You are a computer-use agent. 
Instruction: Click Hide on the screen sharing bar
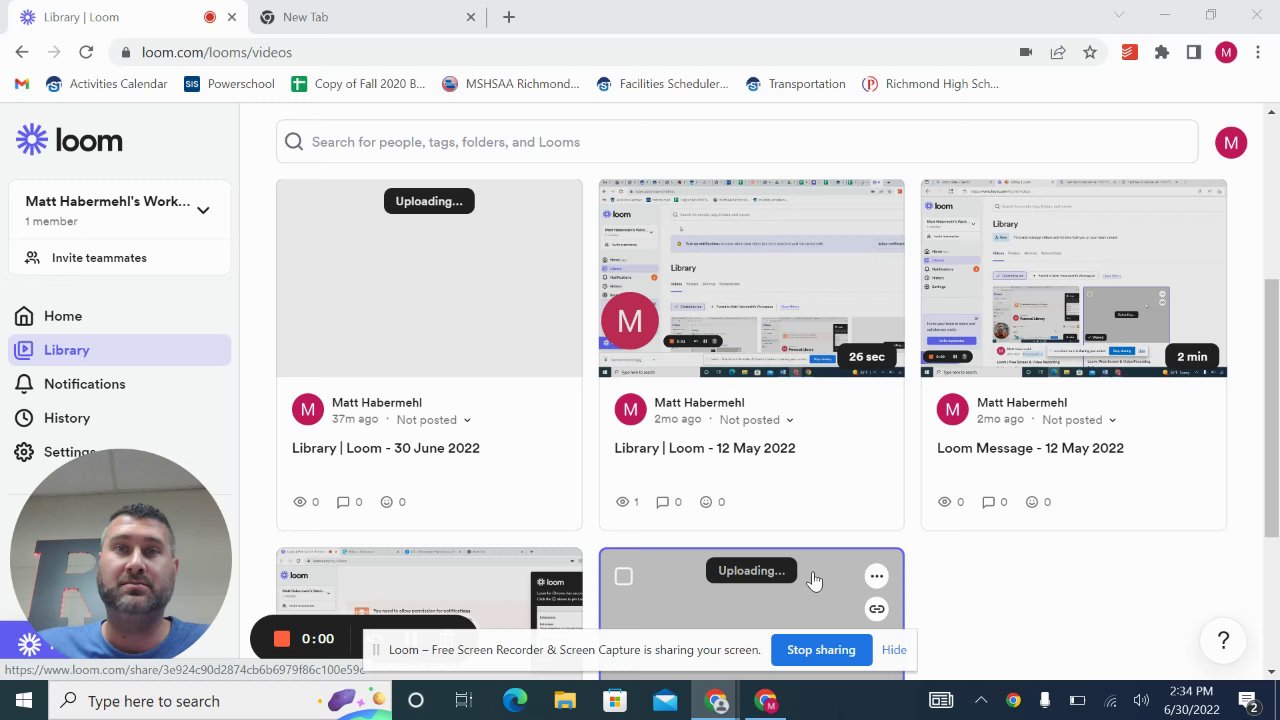[894, 650]
